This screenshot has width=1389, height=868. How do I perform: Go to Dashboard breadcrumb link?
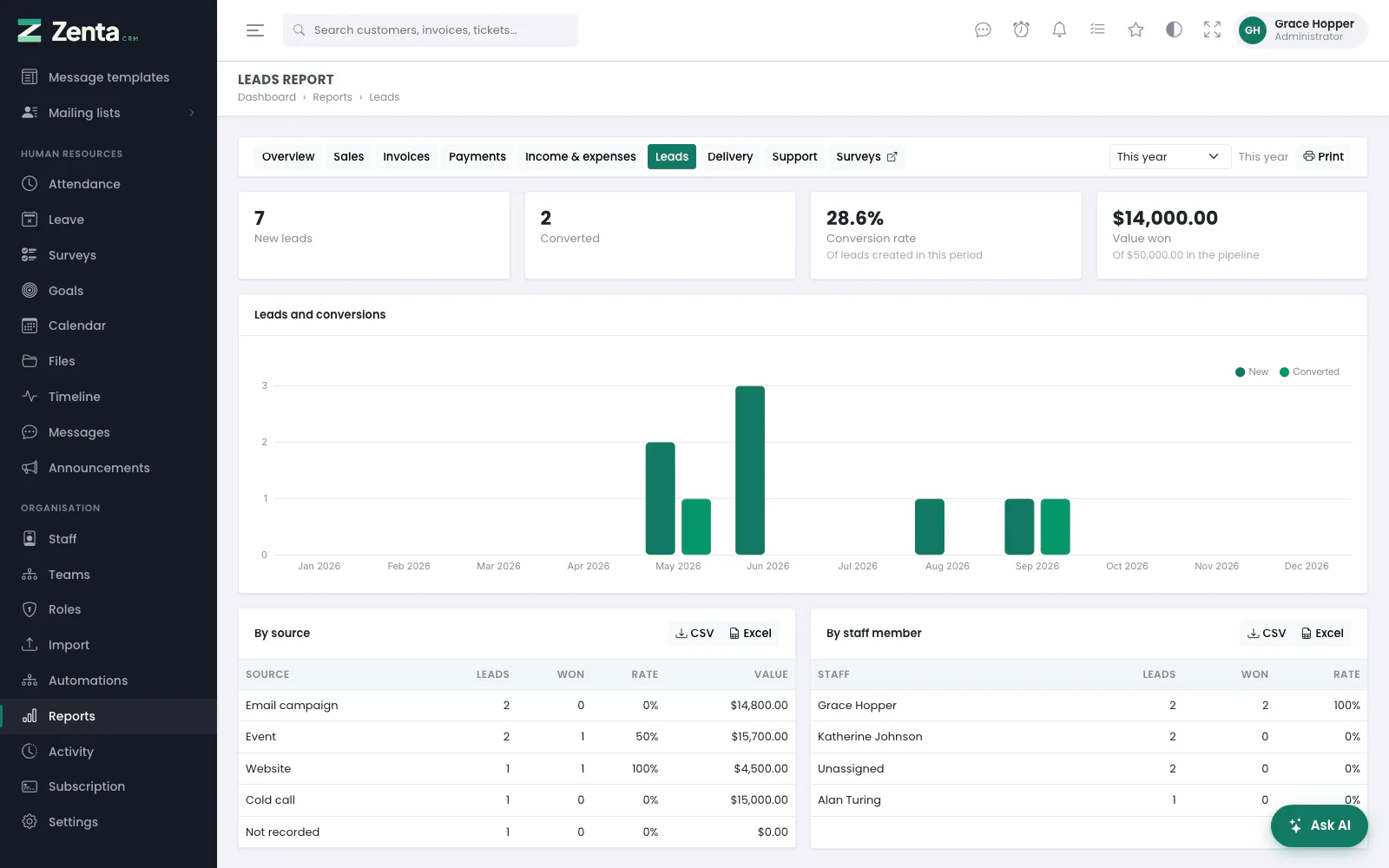point(267,97)
